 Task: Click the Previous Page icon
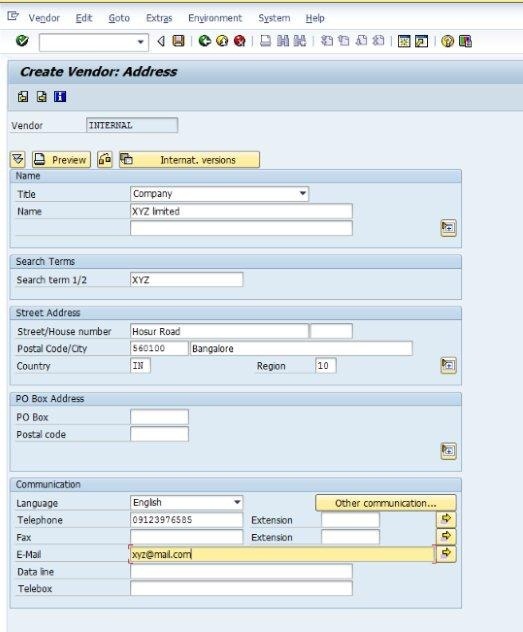coord(344,41)
